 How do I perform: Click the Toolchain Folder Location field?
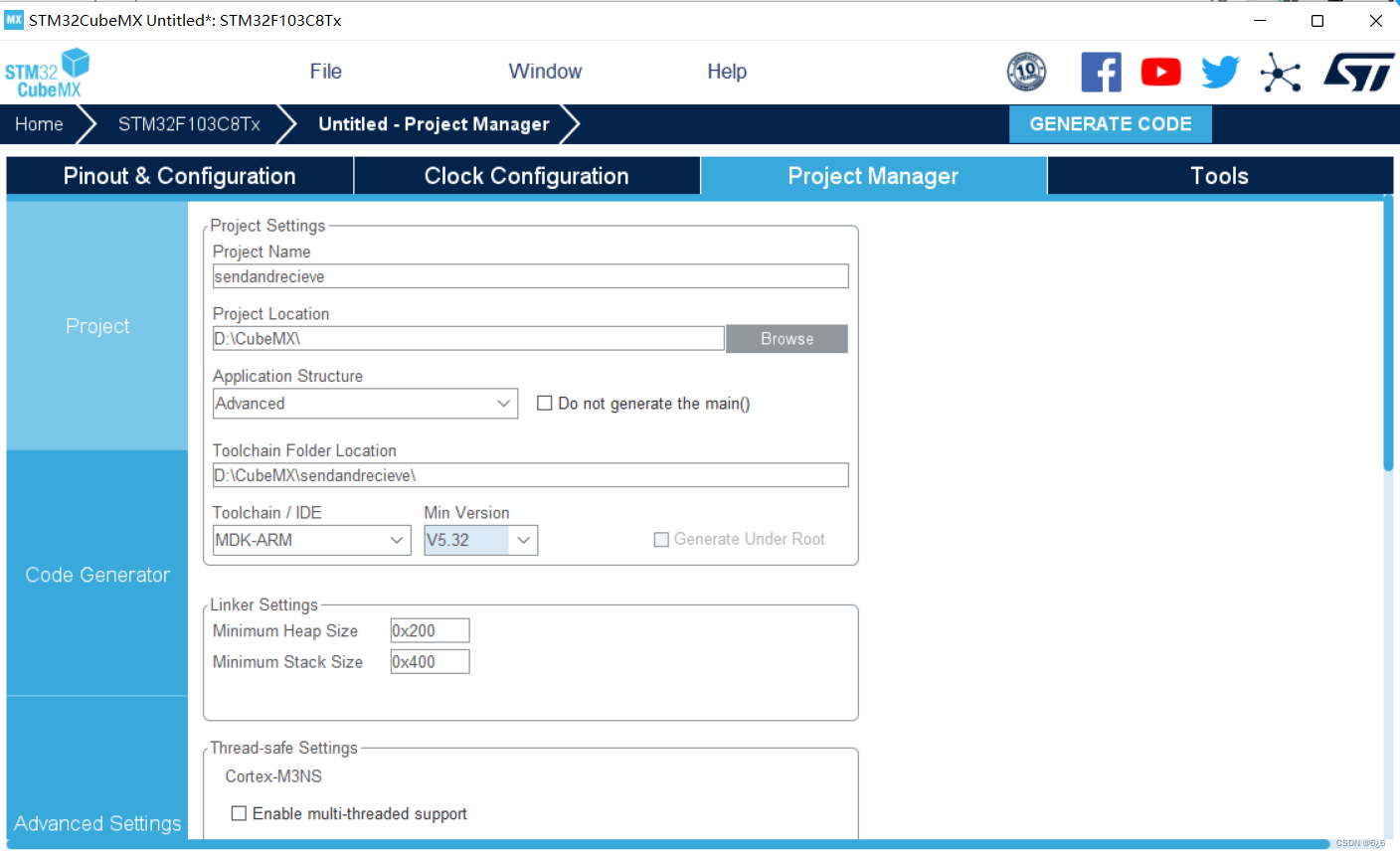[x=531, y=475]
